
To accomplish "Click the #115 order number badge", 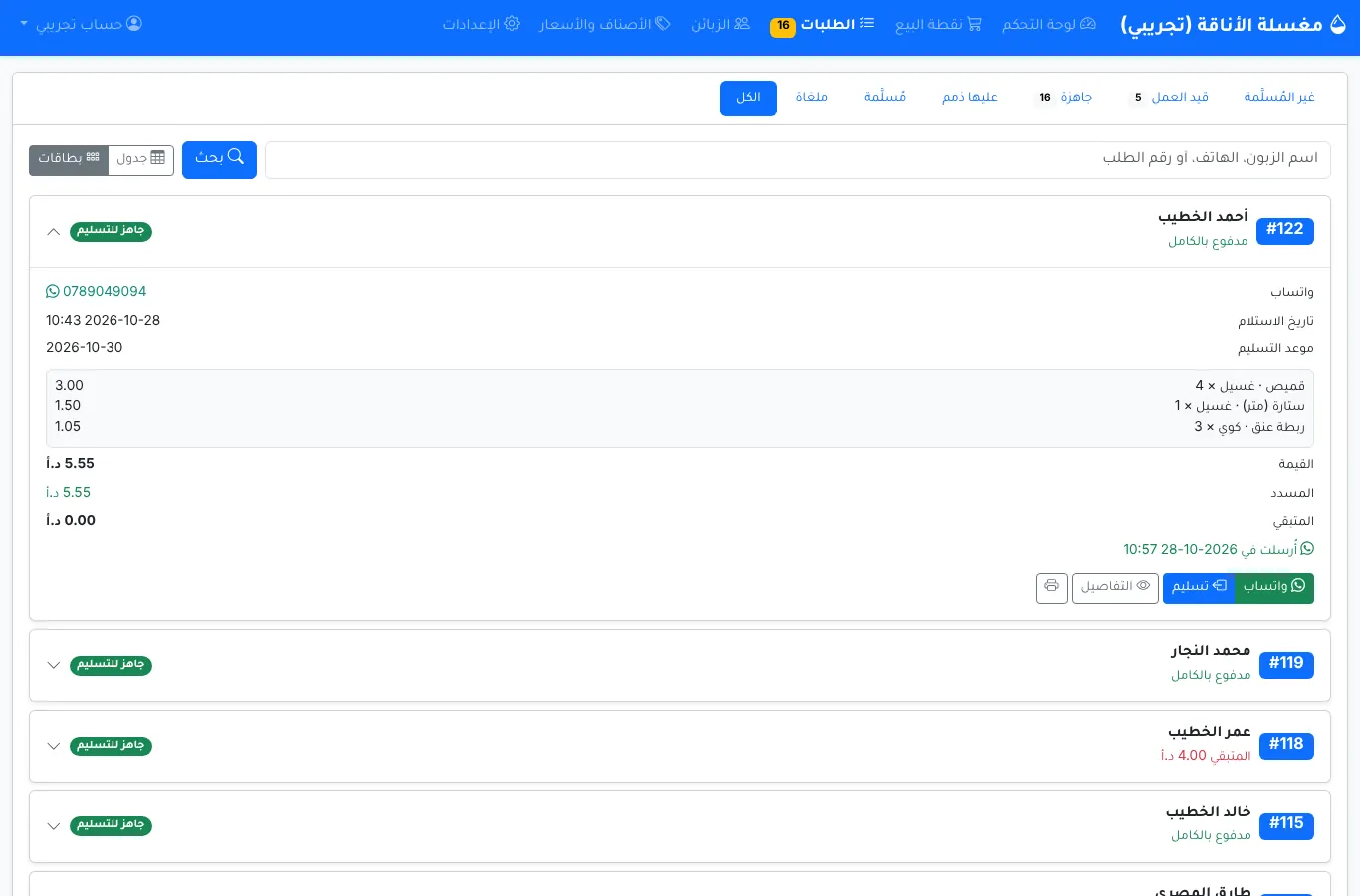I will click(x=1286, y=826).
